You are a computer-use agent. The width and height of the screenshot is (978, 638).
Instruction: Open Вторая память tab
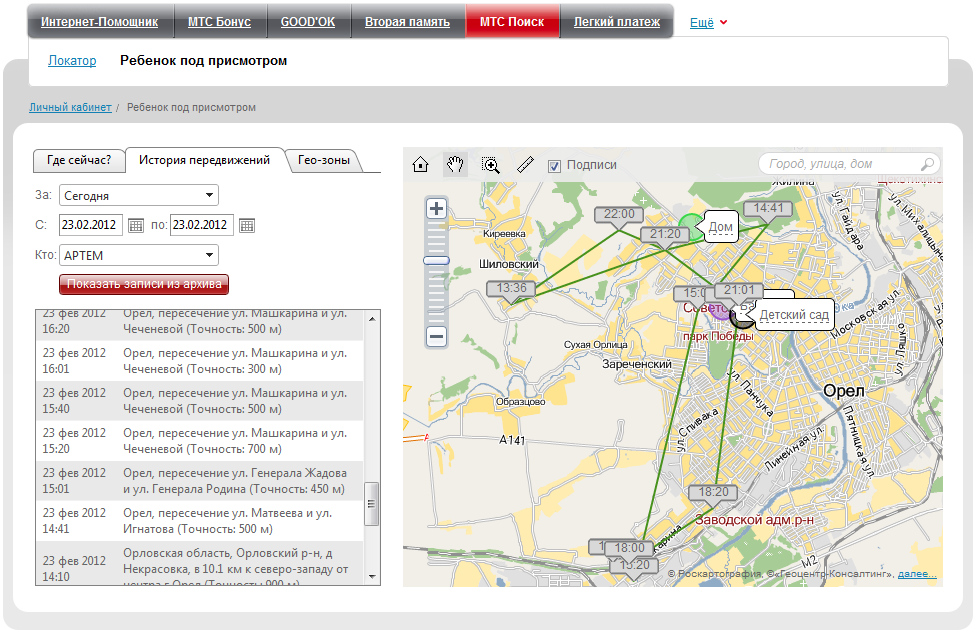coord(407,22)
